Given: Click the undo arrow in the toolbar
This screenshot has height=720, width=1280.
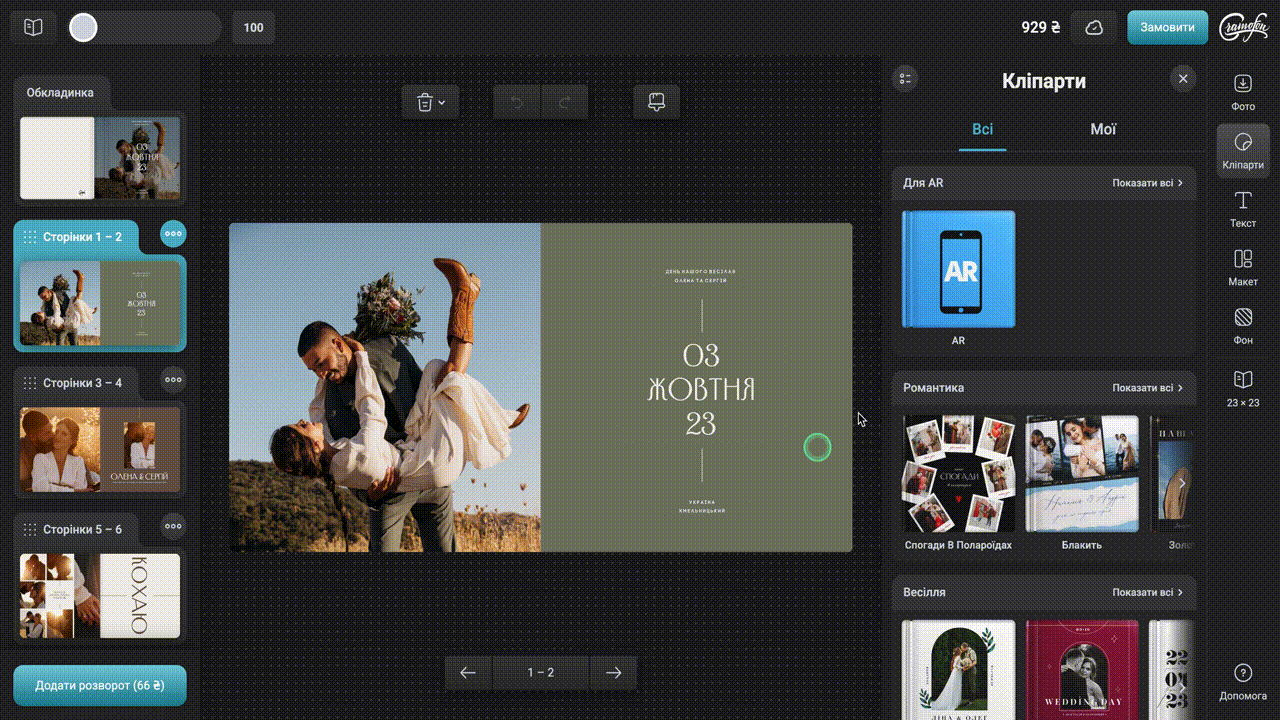Looking at the screenshot, I should coord(517,102).
